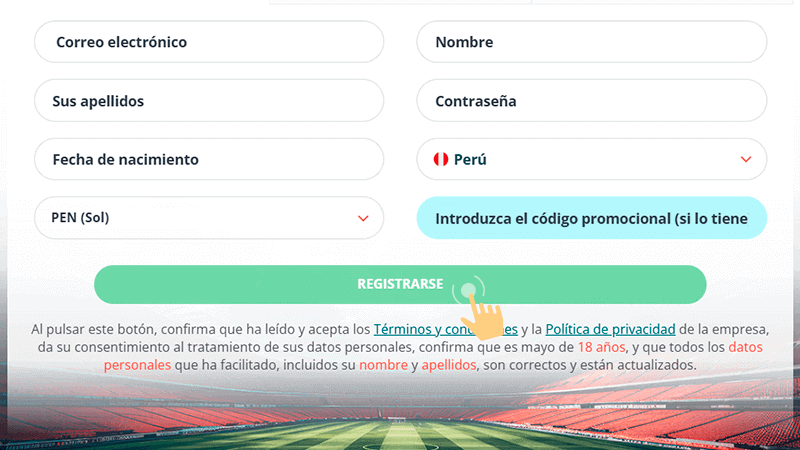Image resolution: width=800 pixels, height=450 pixels.
Task: Click the highlighted word "nombre" in disclaimer
Action: click(x=382, y=365)
